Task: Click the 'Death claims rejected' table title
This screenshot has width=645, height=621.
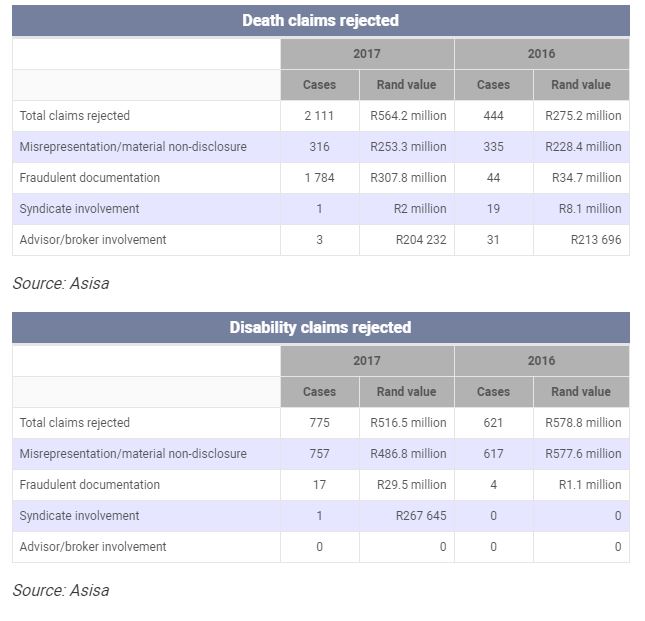Action: [320, 20]
